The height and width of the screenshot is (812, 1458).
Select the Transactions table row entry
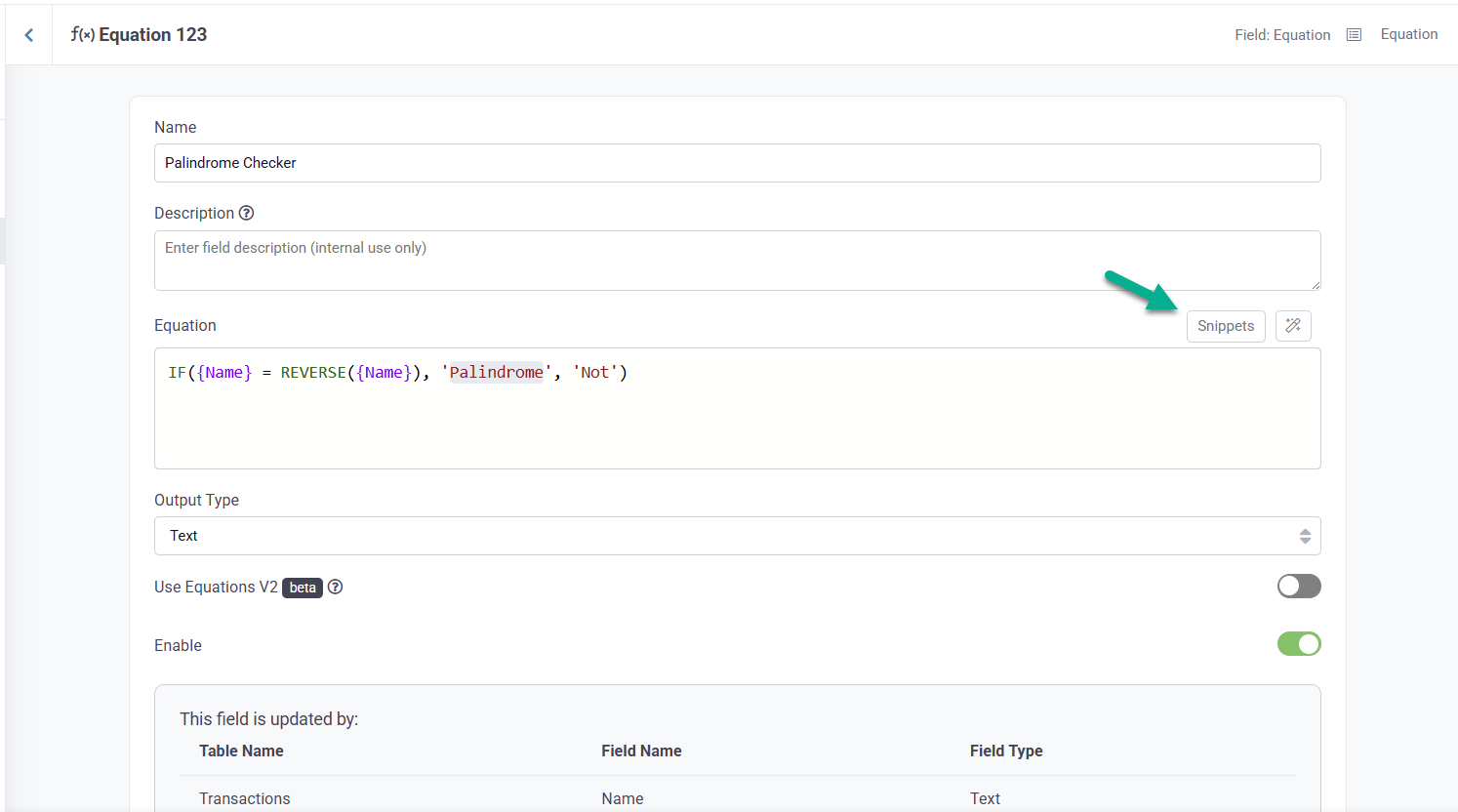(x=245, y=798)
